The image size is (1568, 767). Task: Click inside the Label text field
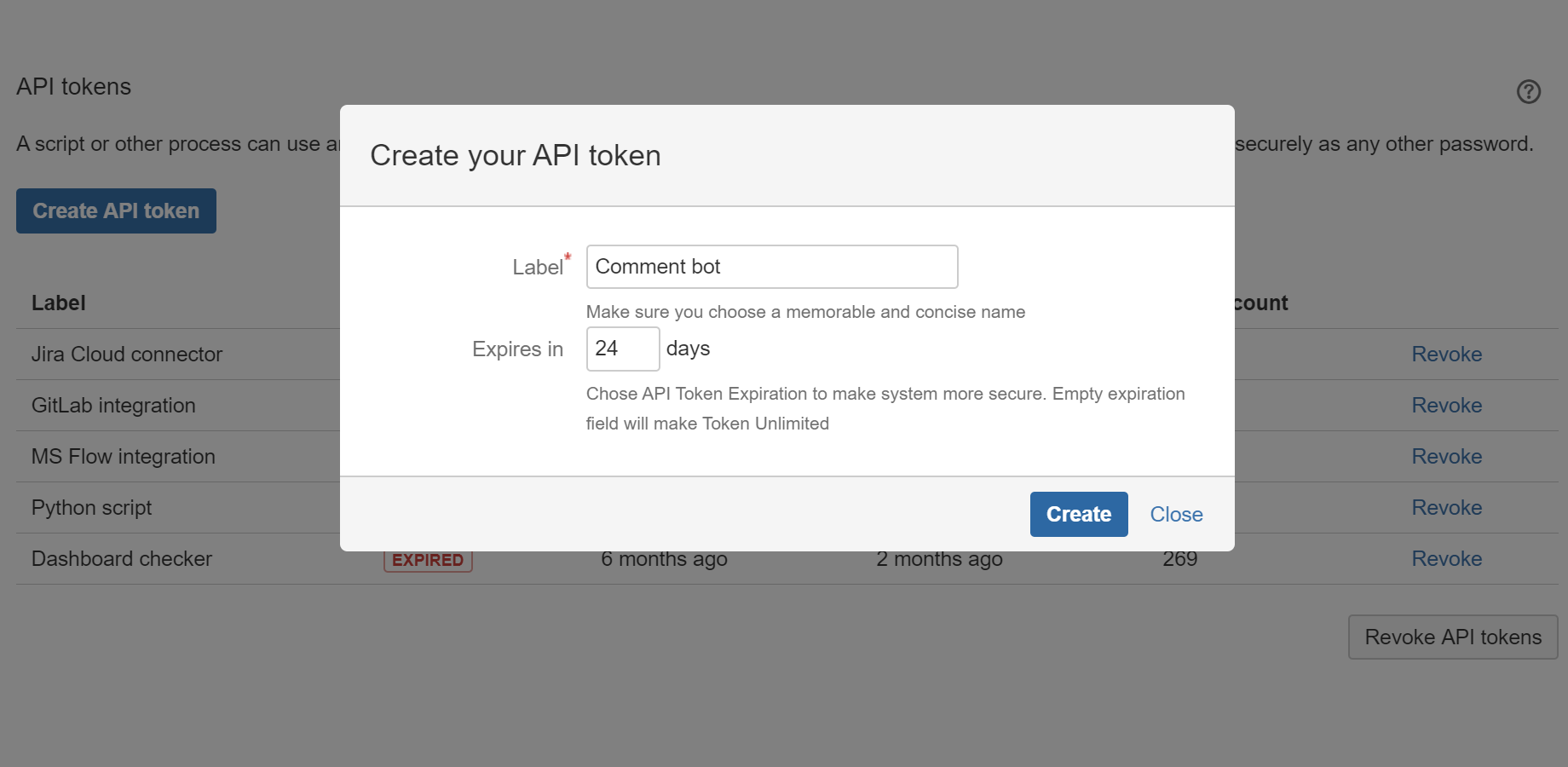coord(771,266)
